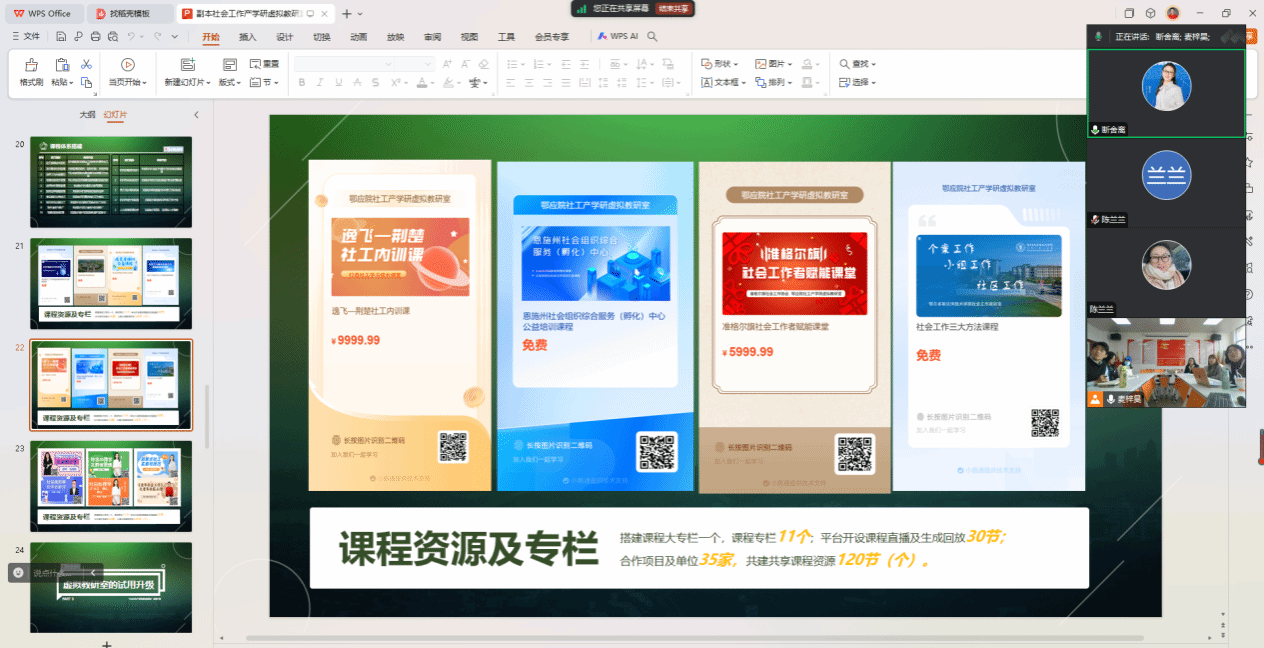Click the Format Painter (格式刷) icon
1264x648 pixels.
coord(32,66)
